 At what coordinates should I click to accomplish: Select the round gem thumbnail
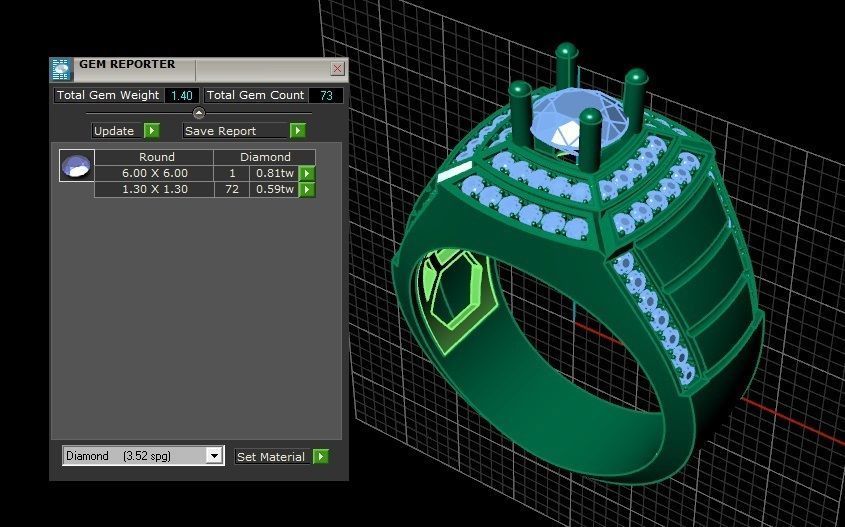(x=77, y=165)
